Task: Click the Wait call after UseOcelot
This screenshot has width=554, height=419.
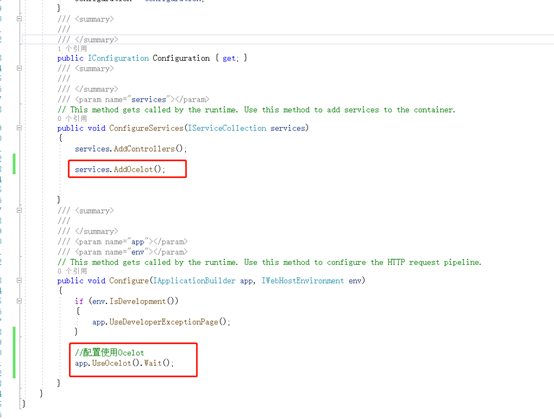Action: pyautogui.click(x=153, y=363)
